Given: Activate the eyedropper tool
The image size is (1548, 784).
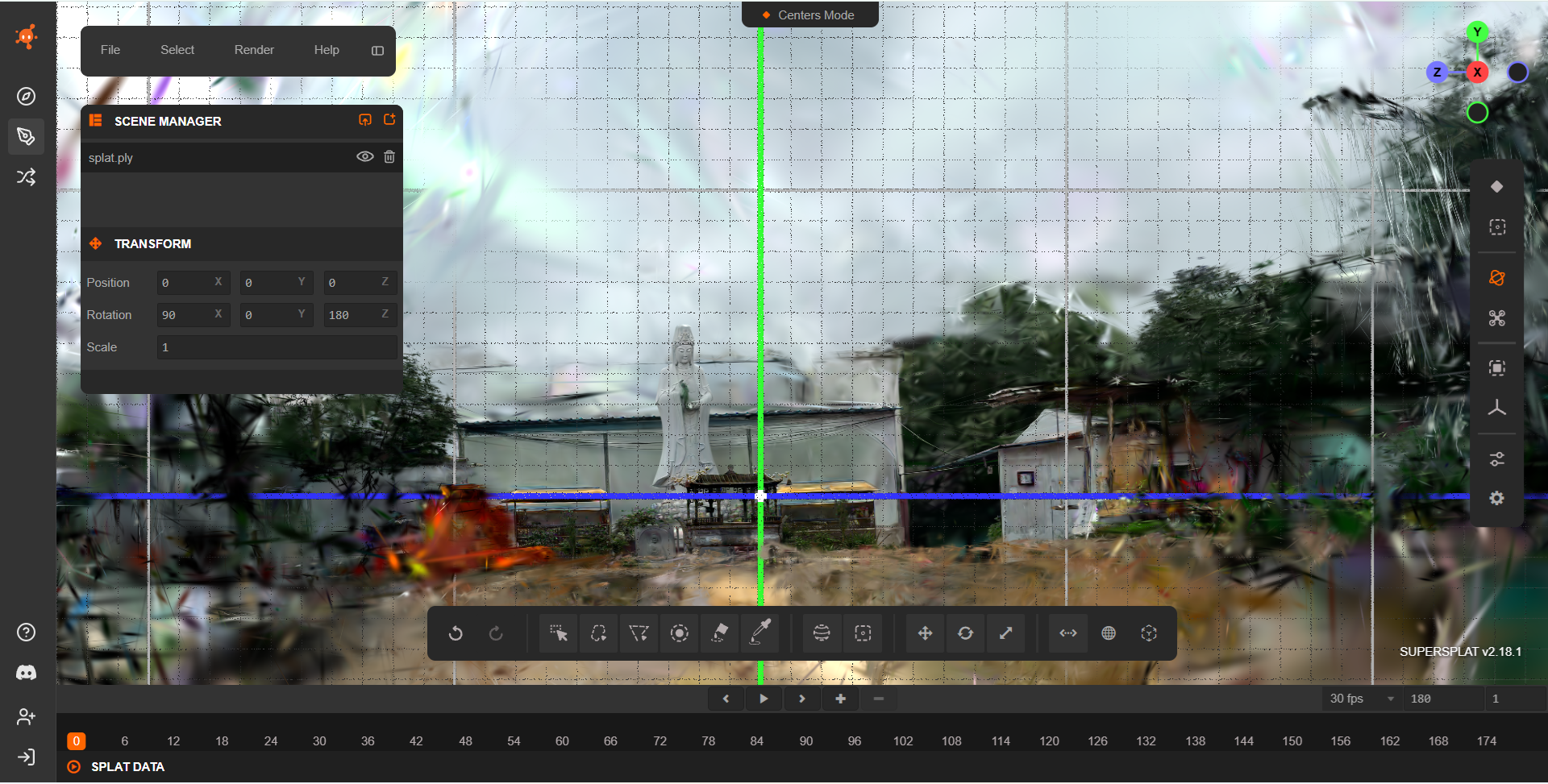Looking at the screenshot, I should click(760, 633).
